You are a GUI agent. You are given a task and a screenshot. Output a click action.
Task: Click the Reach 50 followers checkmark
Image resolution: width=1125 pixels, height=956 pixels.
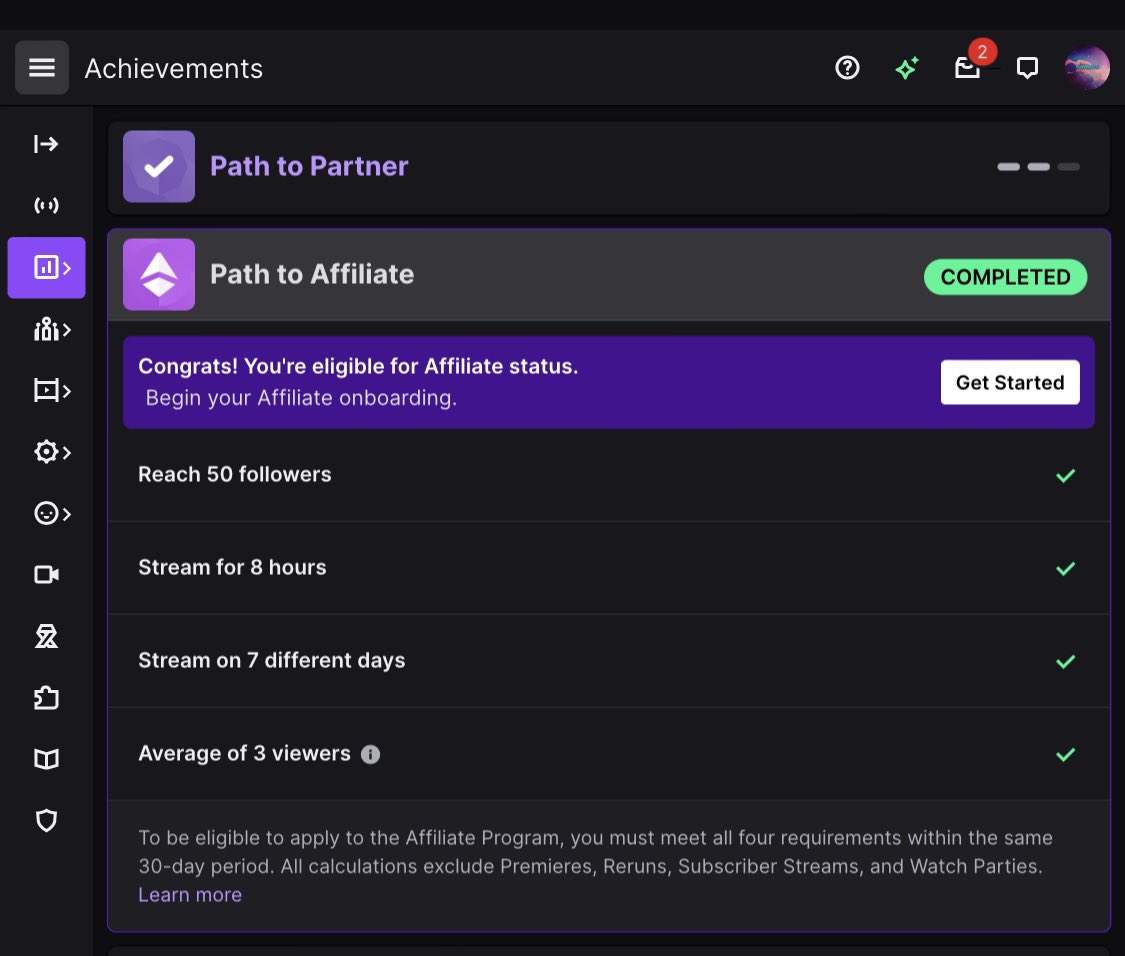pyautogui.click(x=1065, y=475)
